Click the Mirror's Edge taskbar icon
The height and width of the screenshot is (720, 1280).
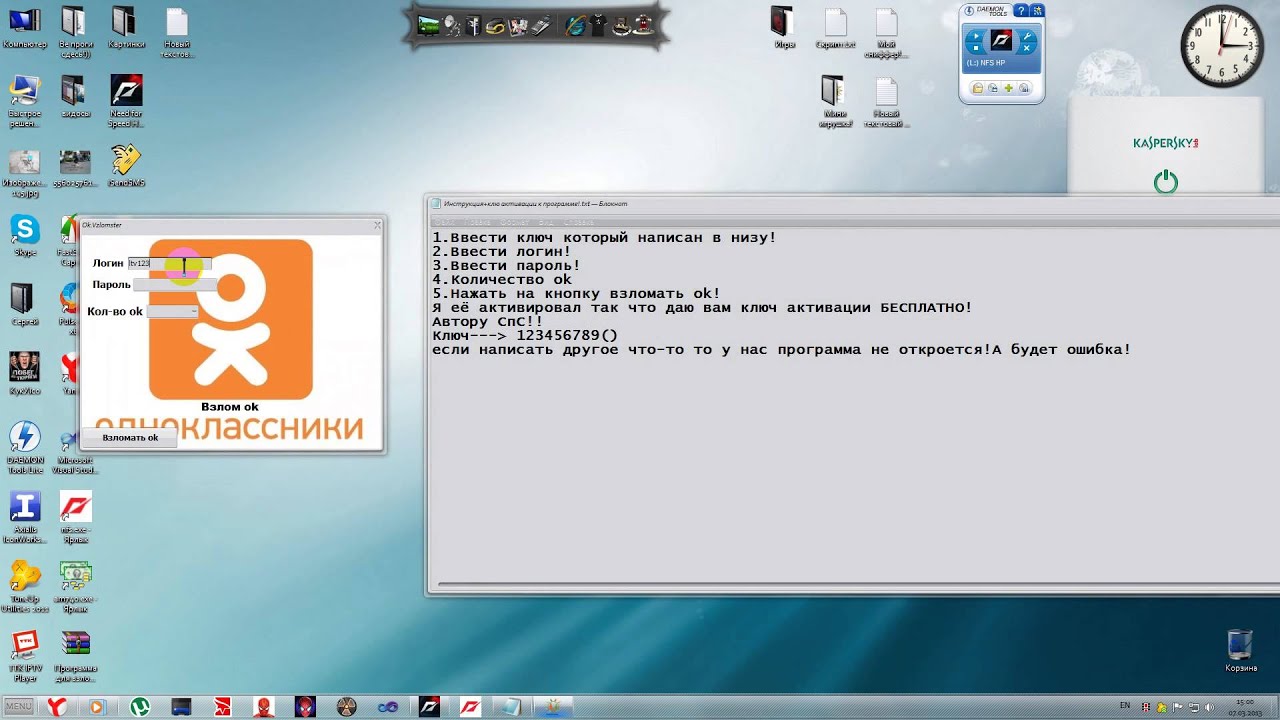(x=222, y=707)
